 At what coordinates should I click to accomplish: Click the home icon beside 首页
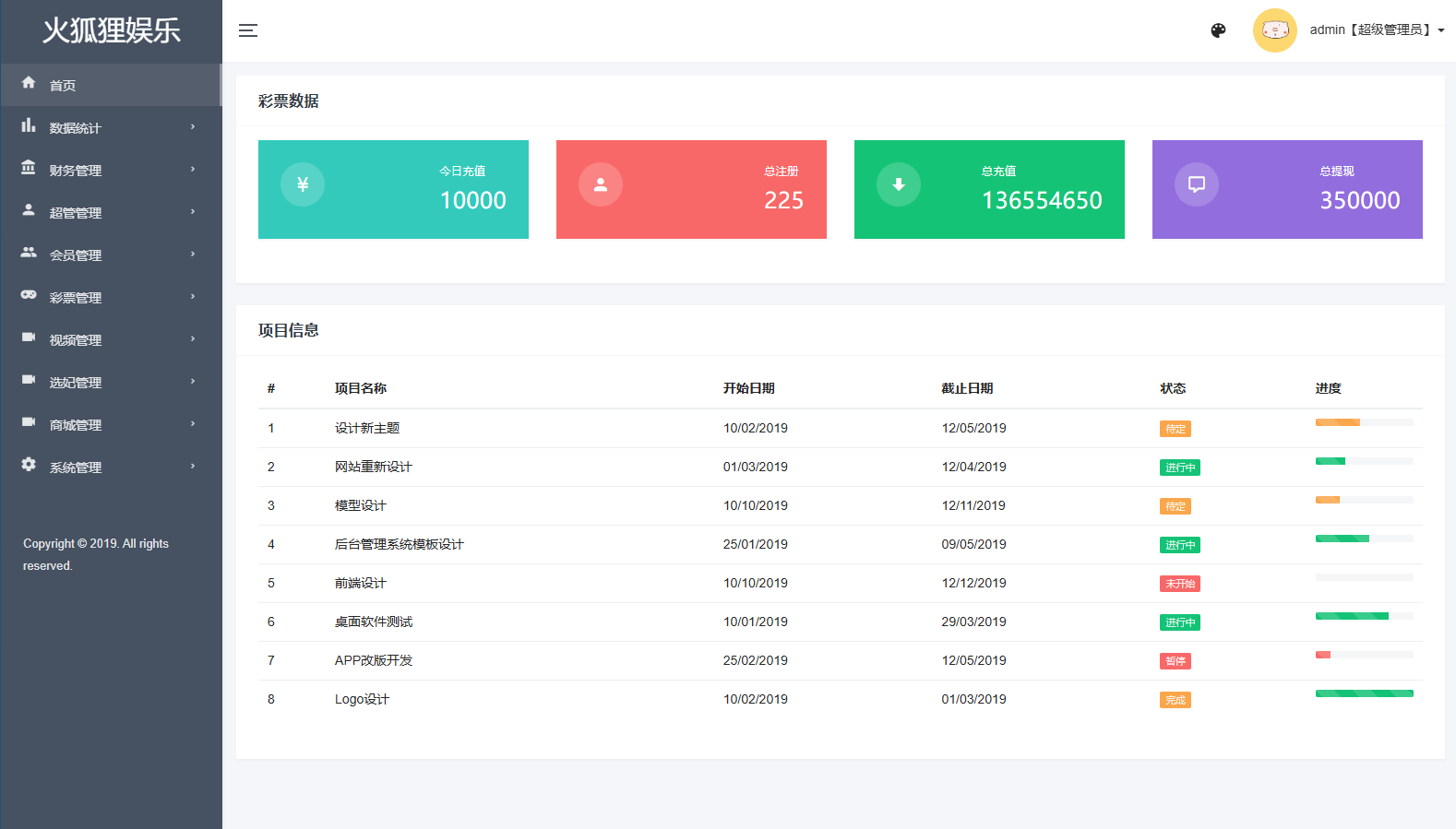tap(29, 83)
